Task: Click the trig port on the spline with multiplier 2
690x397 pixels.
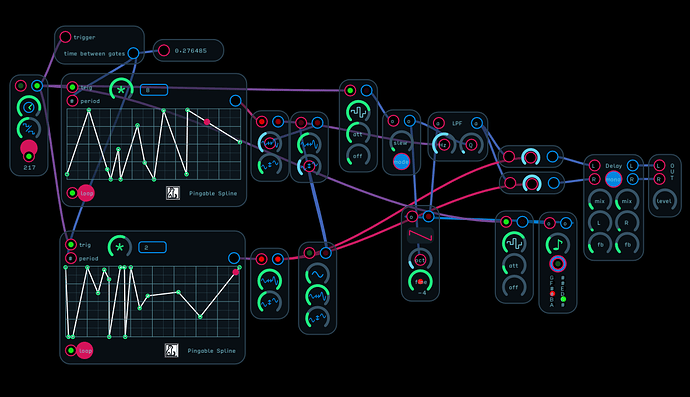Action: (70, 244)
